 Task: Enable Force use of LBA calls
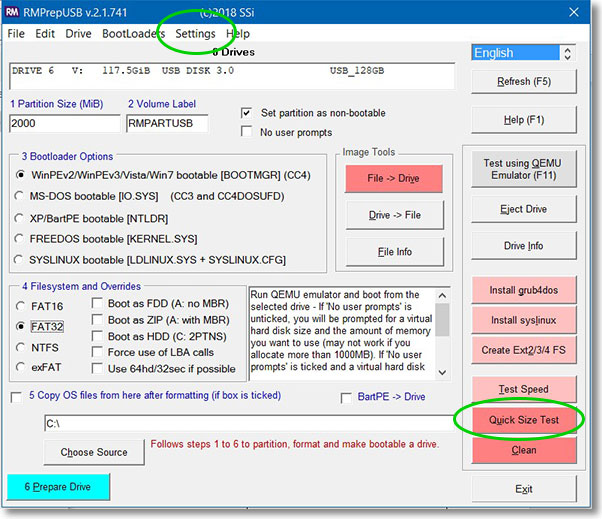coord(97,352)
